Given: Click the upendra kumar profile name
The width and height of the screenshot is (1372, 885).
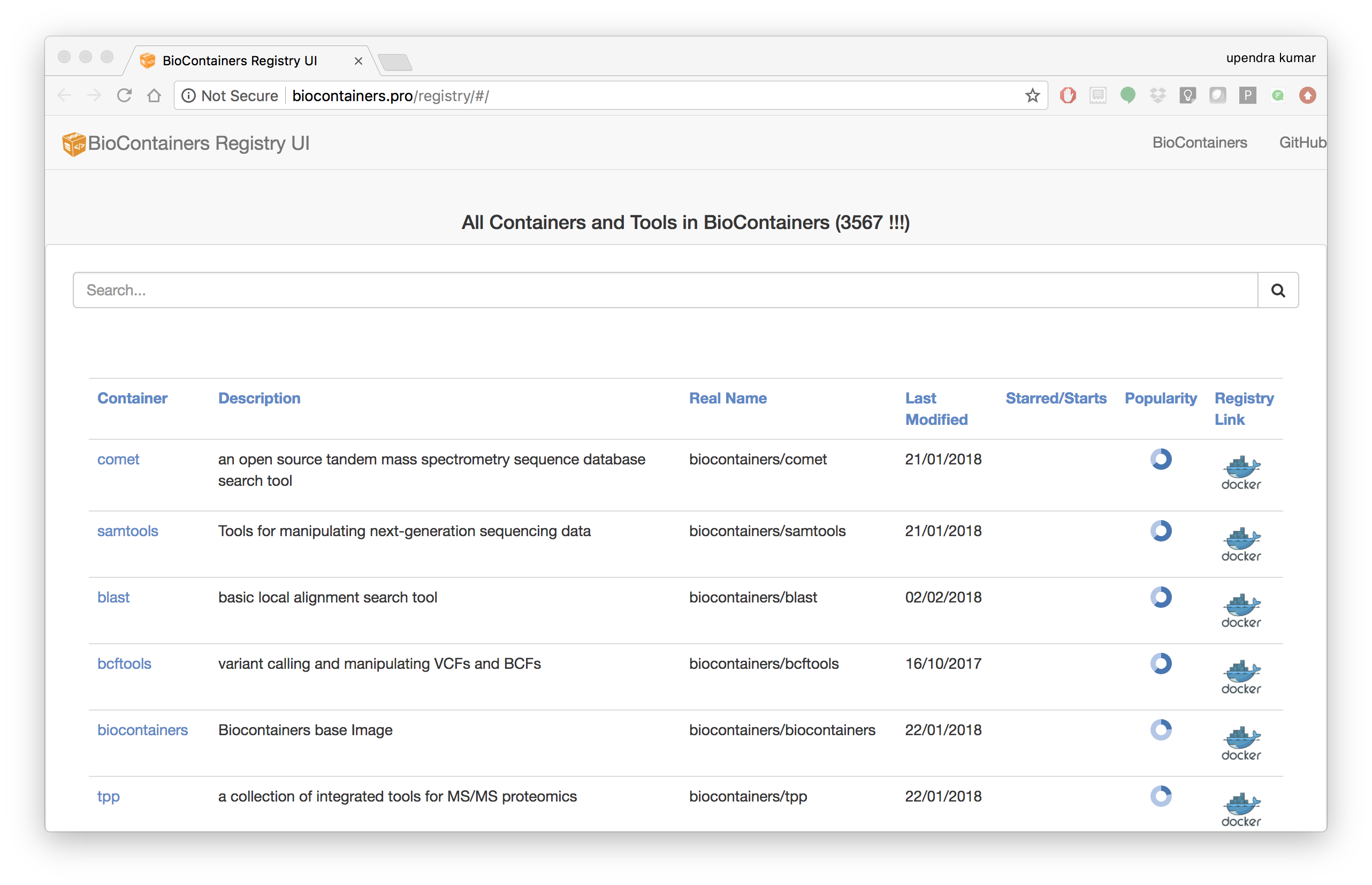Looking at the screenshot, I should tap(1270, 58).
